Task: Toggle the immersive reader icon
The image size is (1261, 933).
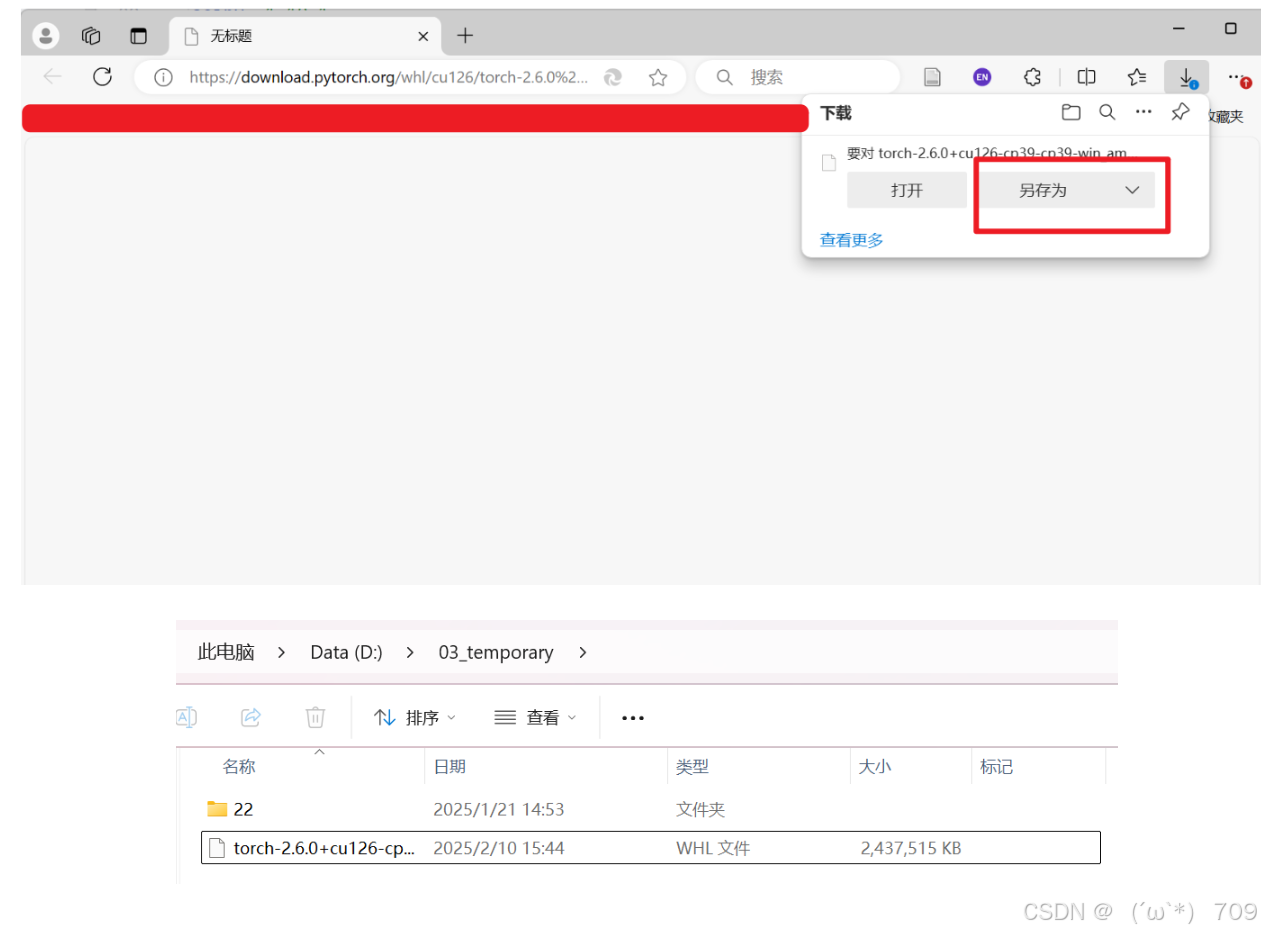Action: (931, 76)
